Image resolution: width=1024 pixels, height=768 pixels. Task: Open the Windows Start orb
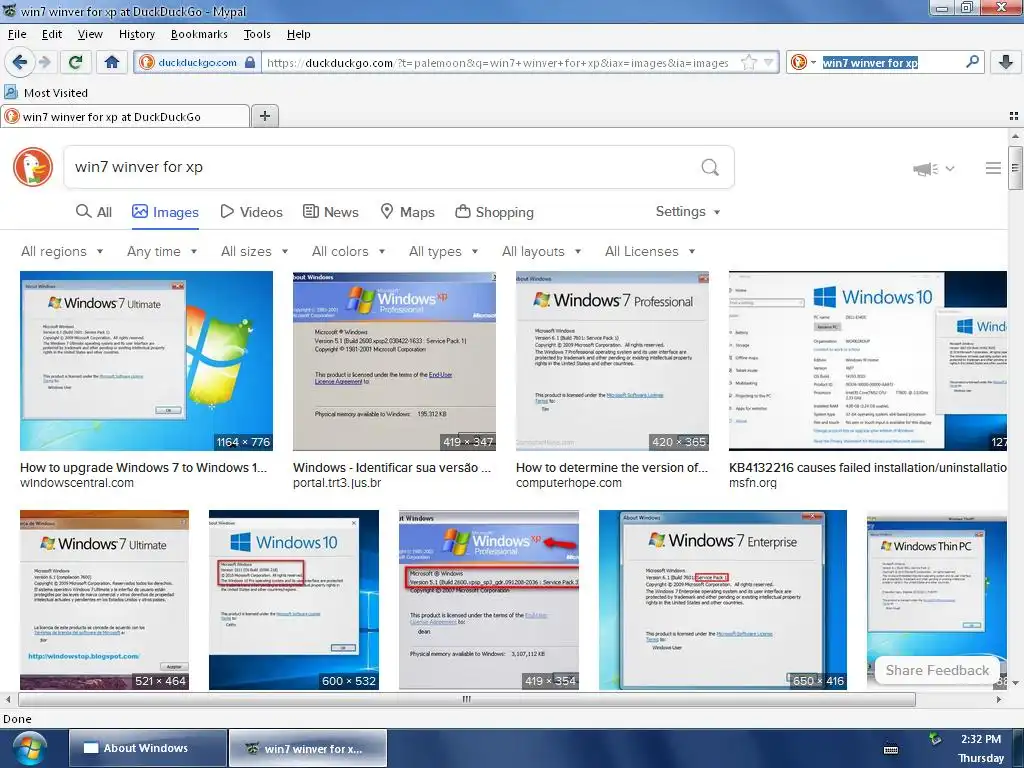(x=28, y=748)
